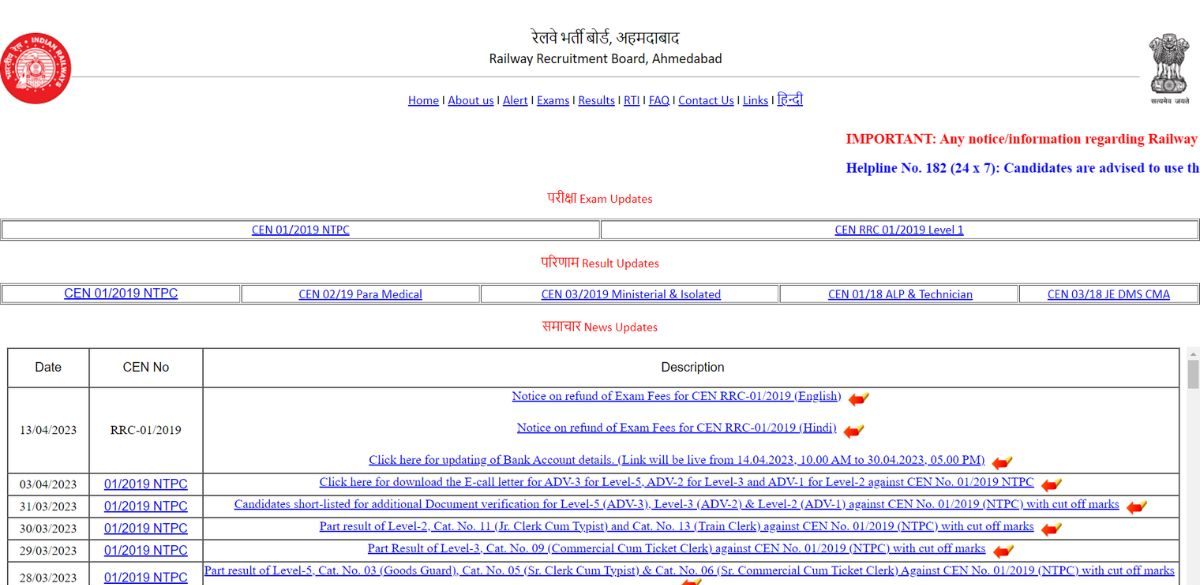The height and width of the screenshot is (585, 1200).
Task: Click the परीक्षा Exam Updates heading
Action: pos(599,198)
